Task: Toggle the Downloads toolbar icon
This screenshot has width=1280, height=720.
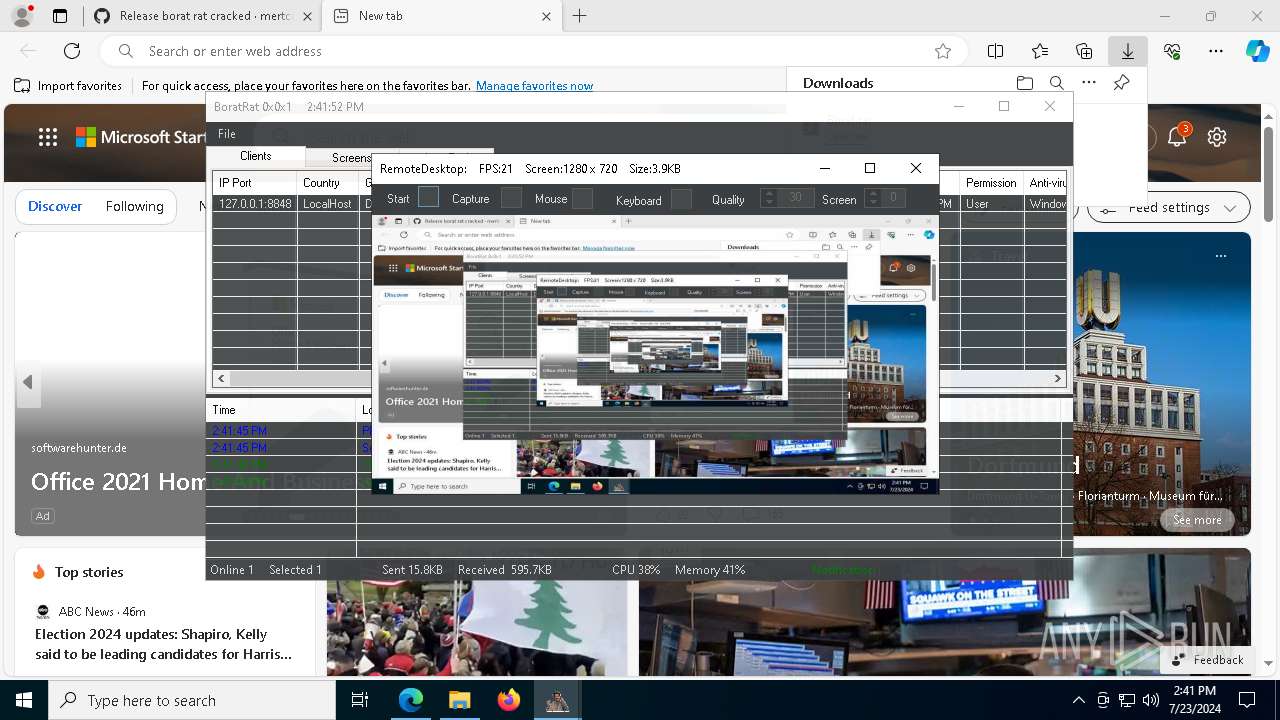Action: point(1127,51)
